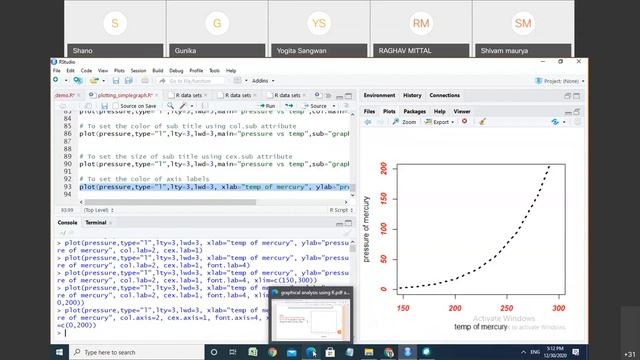Open the Connections tab
The width and height of the screenshot is (640, 360).
[444, 95]
